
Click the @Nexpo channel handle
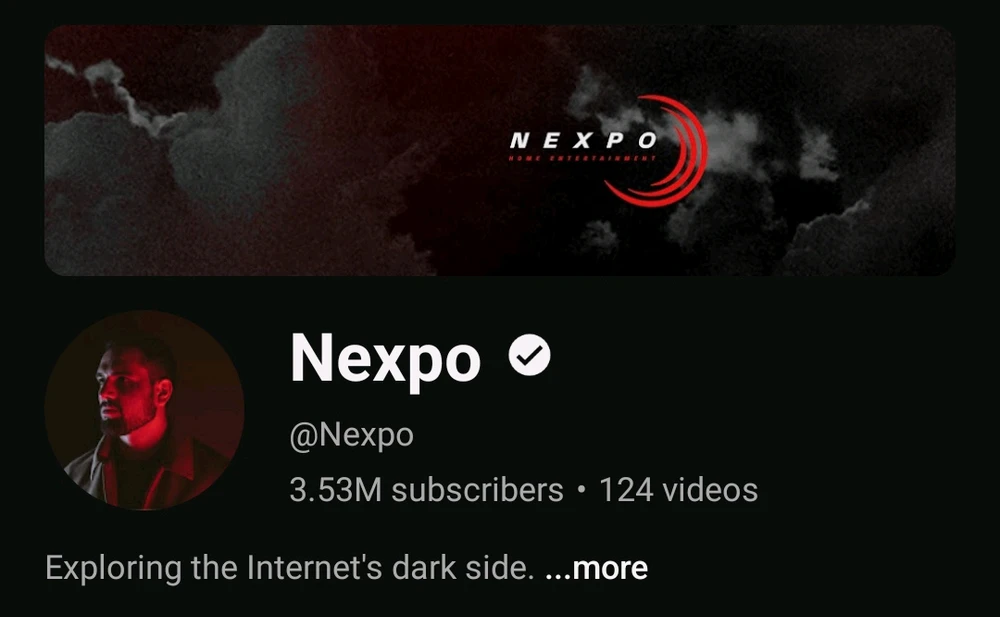coord(351,436)
